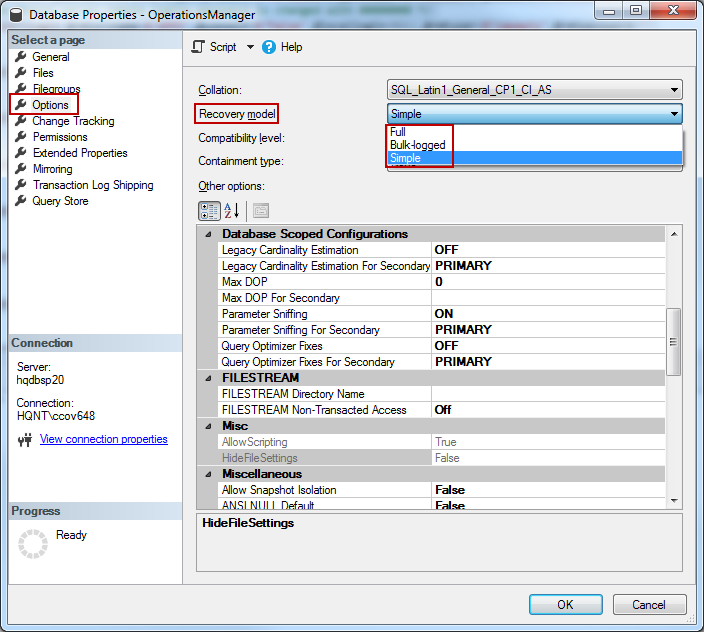Expand the Script dropdown arrow
The image size is (704, 632).
tap(250, 47)
